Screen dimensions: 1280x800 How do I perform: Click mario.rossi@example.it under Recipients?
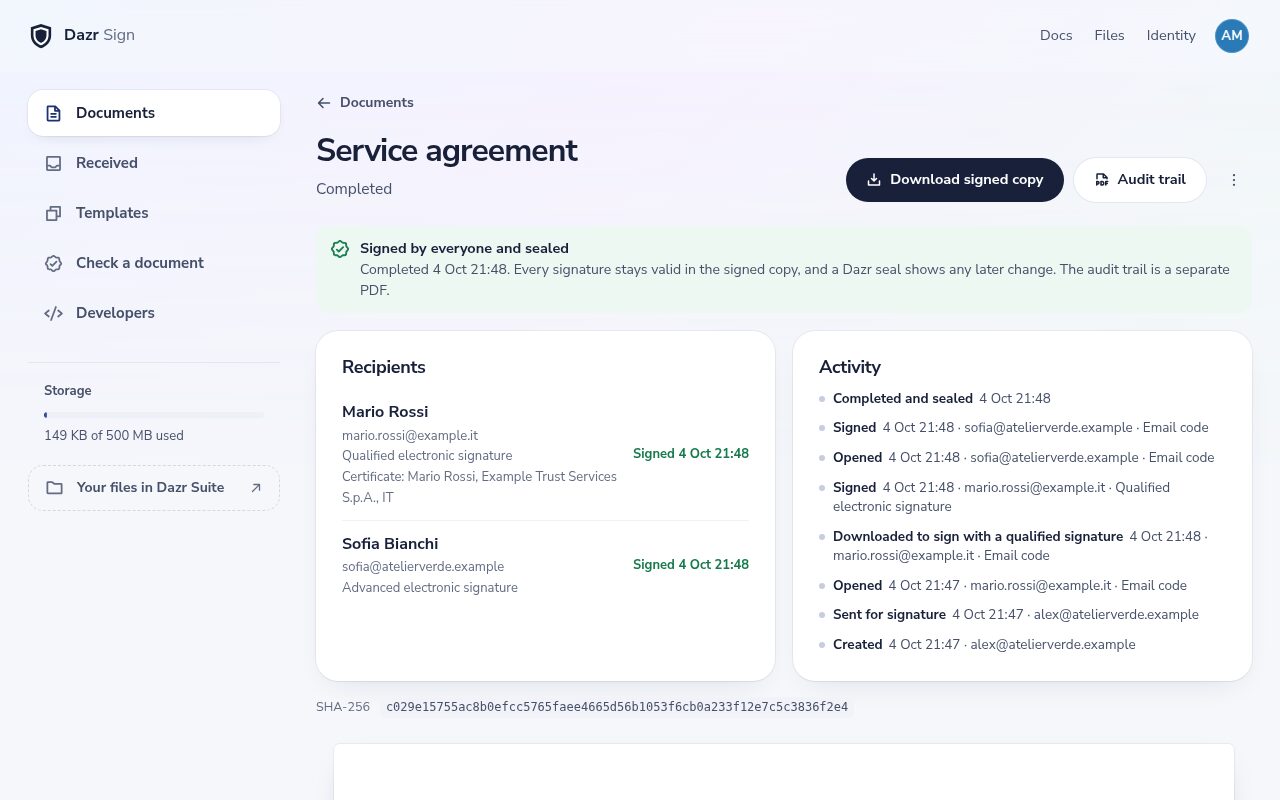410,435
